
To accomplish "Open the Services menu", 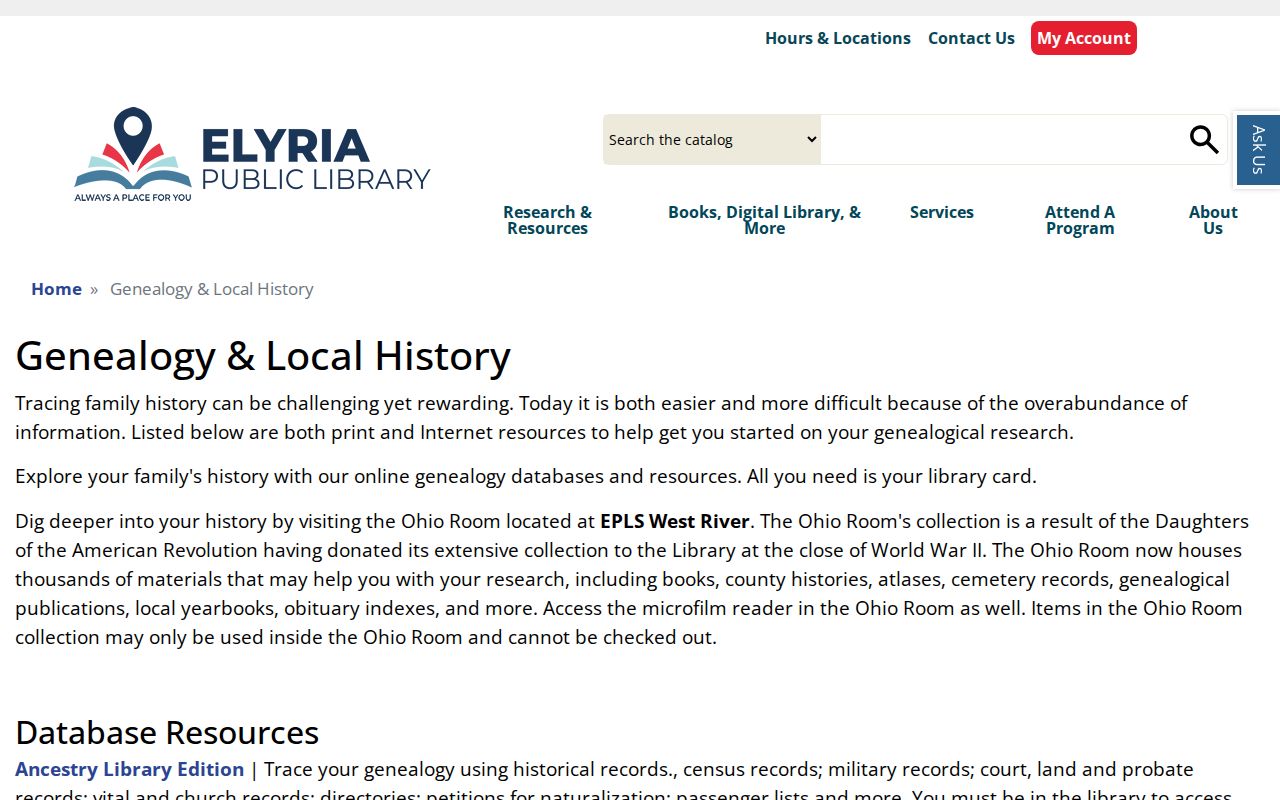I will (x=942, y=212).
